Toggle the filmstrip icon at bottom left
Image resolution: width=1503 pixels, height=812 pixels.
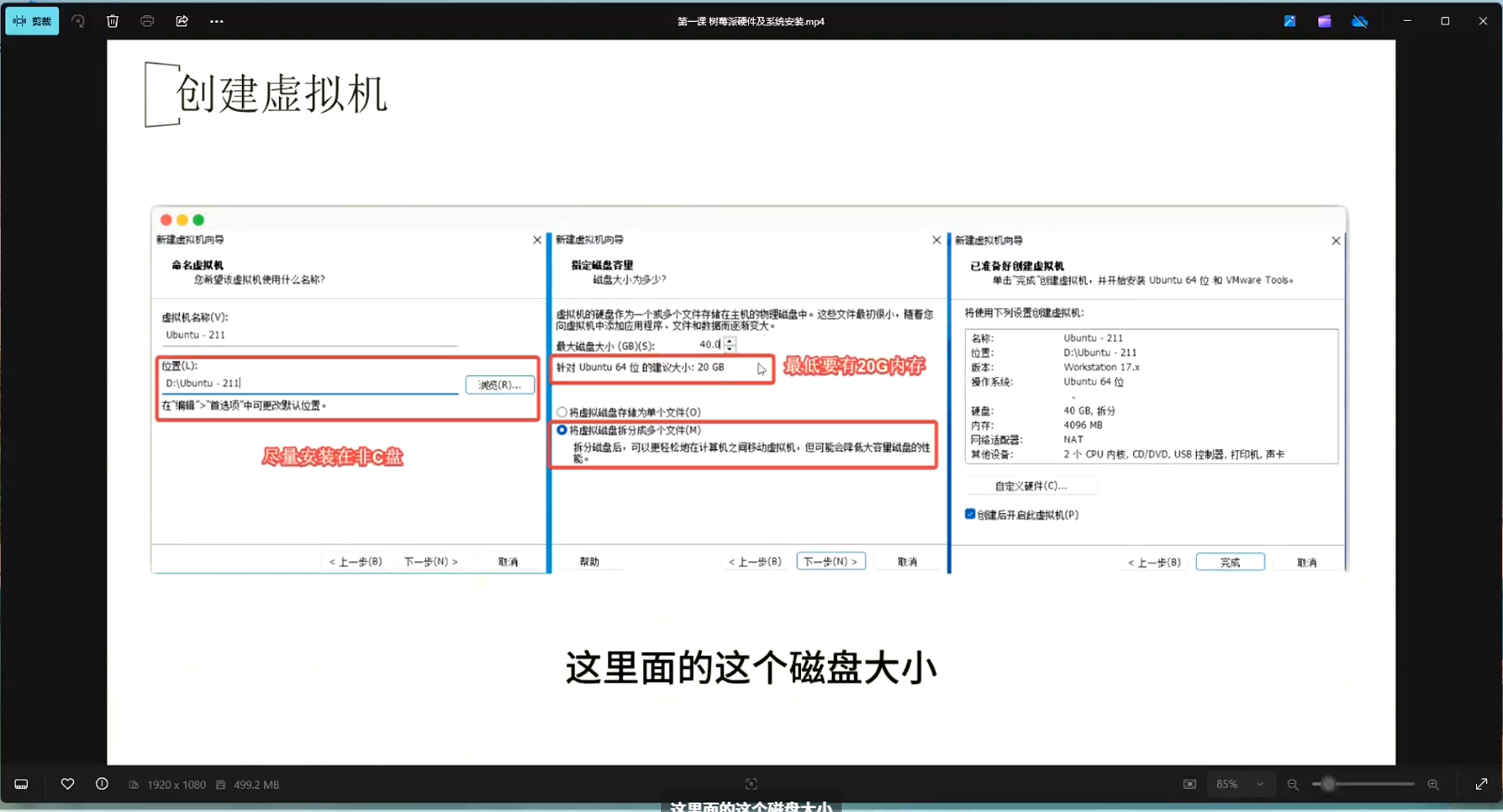pos(21,784)
